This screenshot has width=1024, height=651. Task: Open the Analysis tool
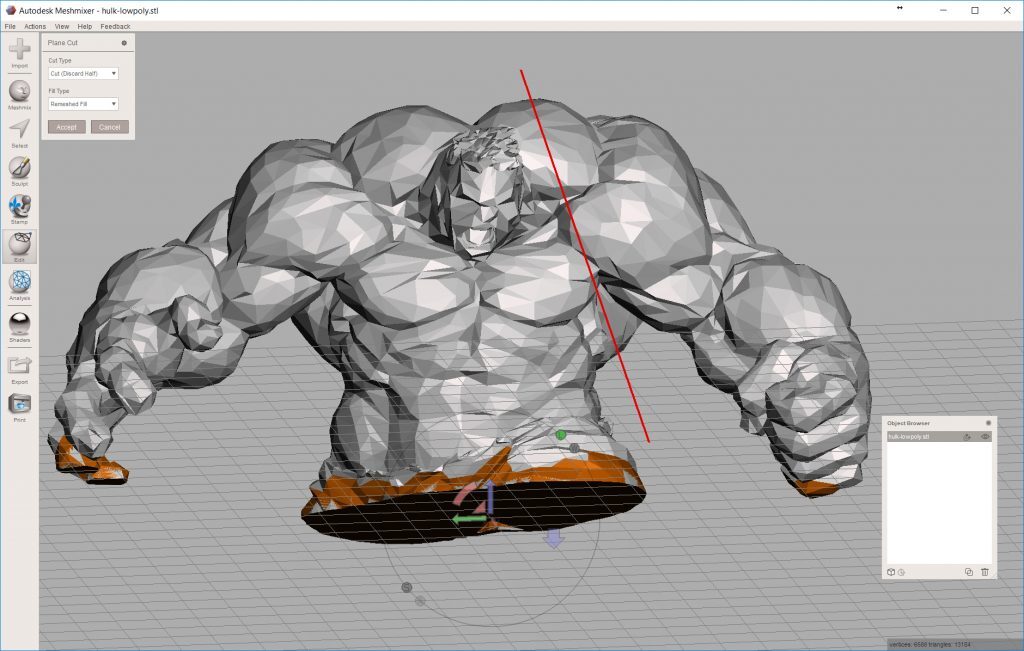[x=20, y=281]
